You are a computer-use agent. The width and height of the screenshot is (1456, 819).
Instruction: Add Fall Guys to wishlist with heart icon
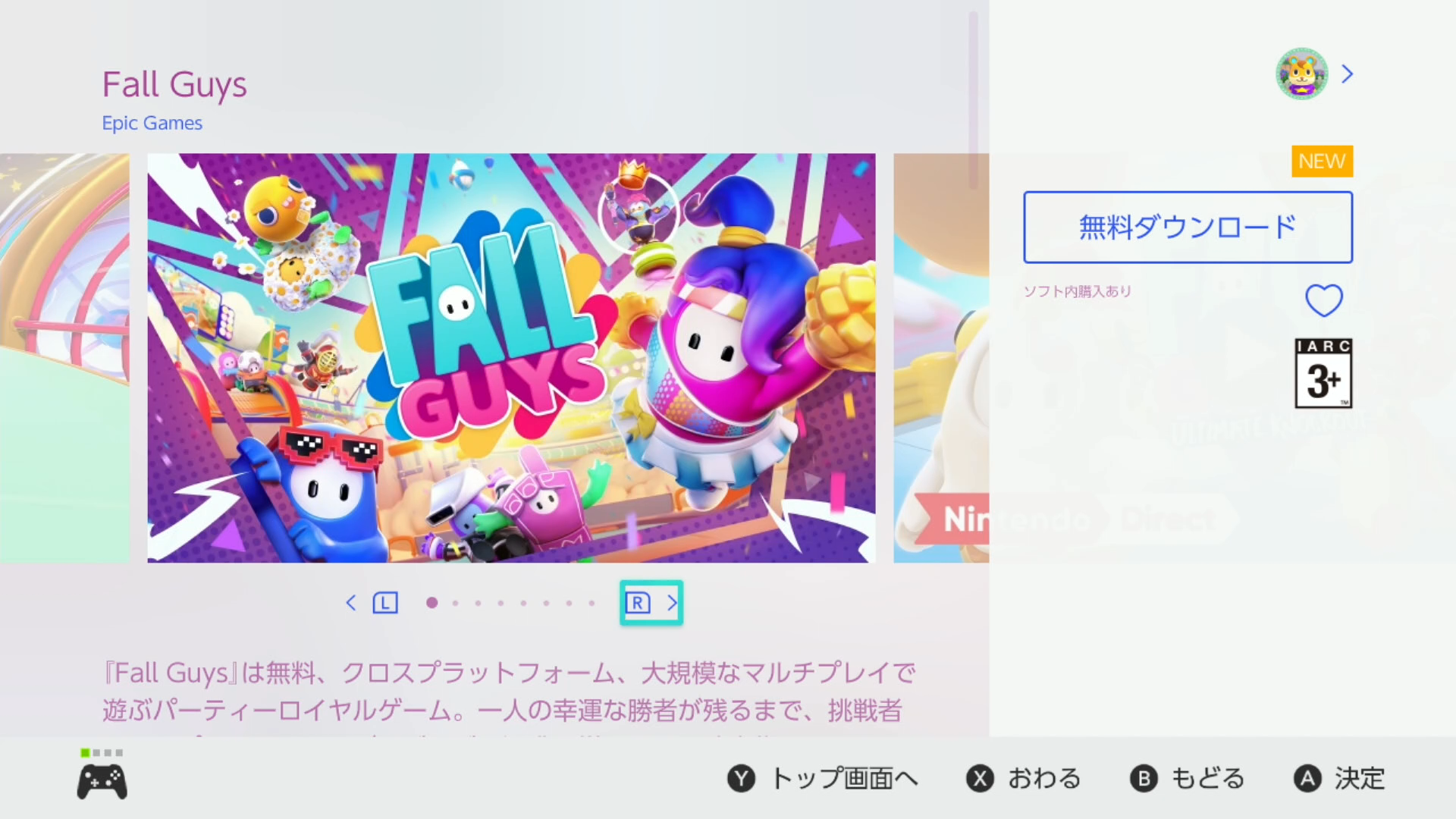coord(1323,301)
